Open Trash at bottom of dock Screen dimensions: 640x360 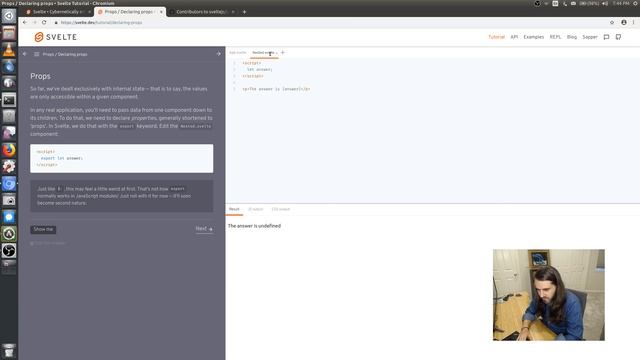9,351
